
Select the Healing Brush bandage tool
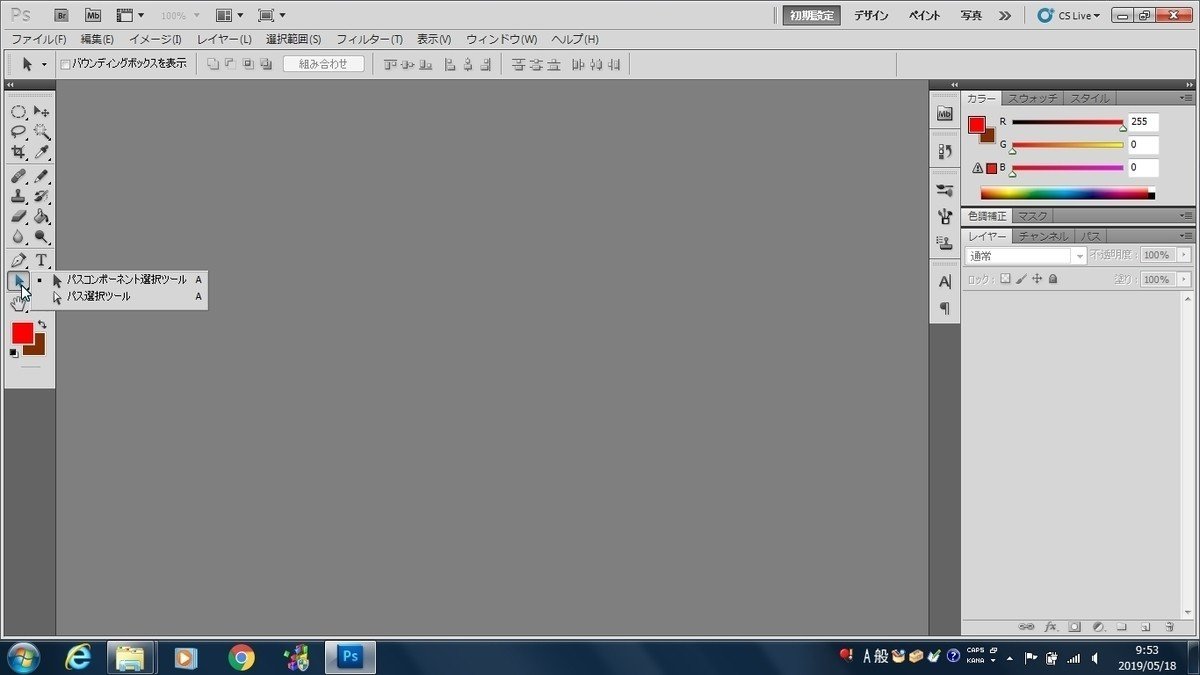(x=18, y=176)
